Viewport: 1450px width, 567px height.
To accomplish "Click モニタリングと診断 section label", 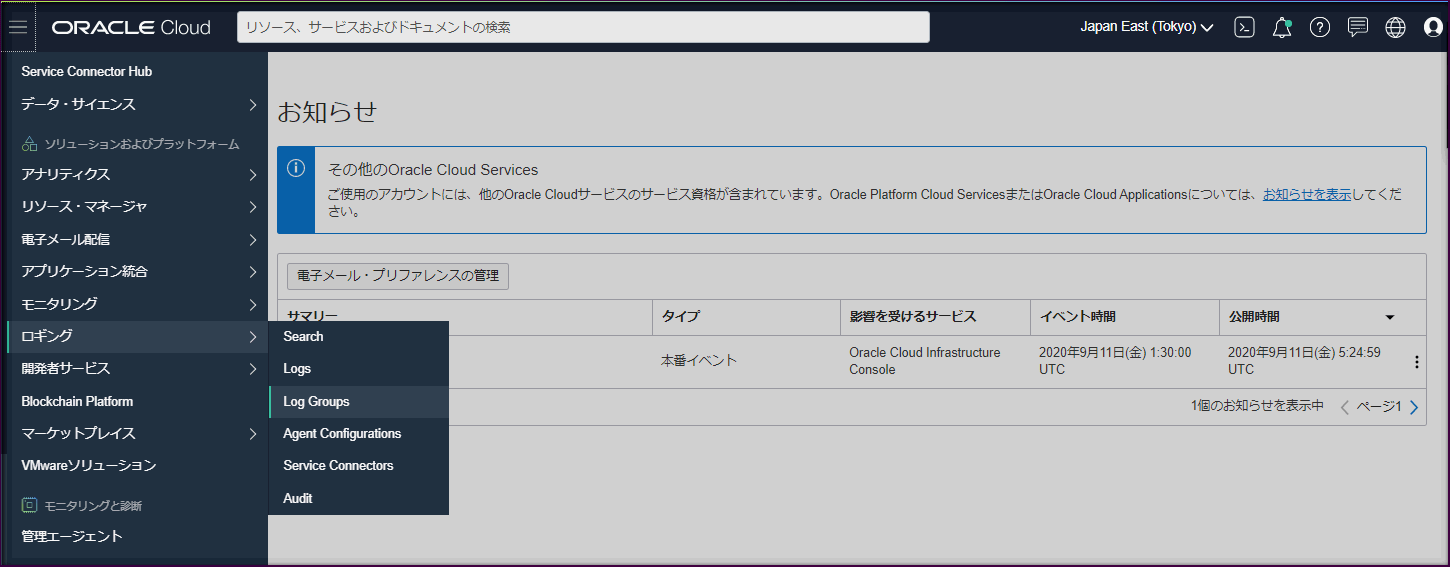I will pyautogui.click(x=93, y=506).
